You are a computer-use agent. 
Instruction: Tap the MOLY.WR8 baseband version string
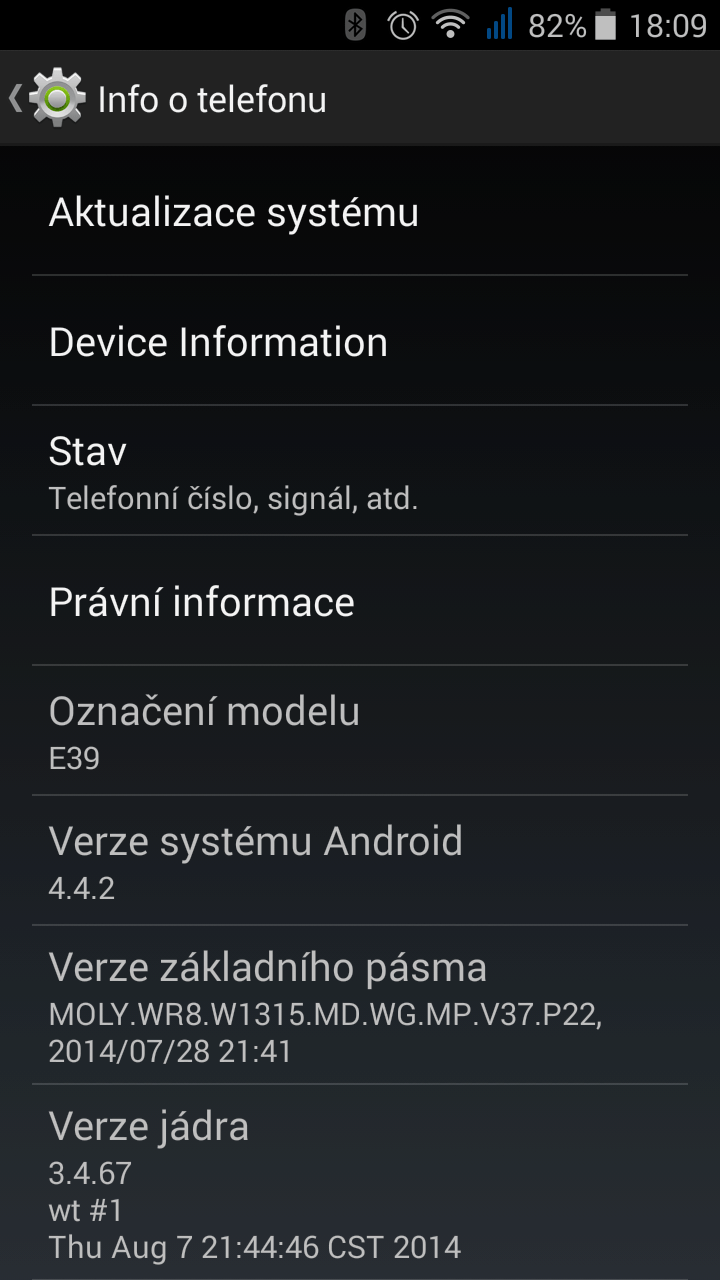click(326, 1014)
